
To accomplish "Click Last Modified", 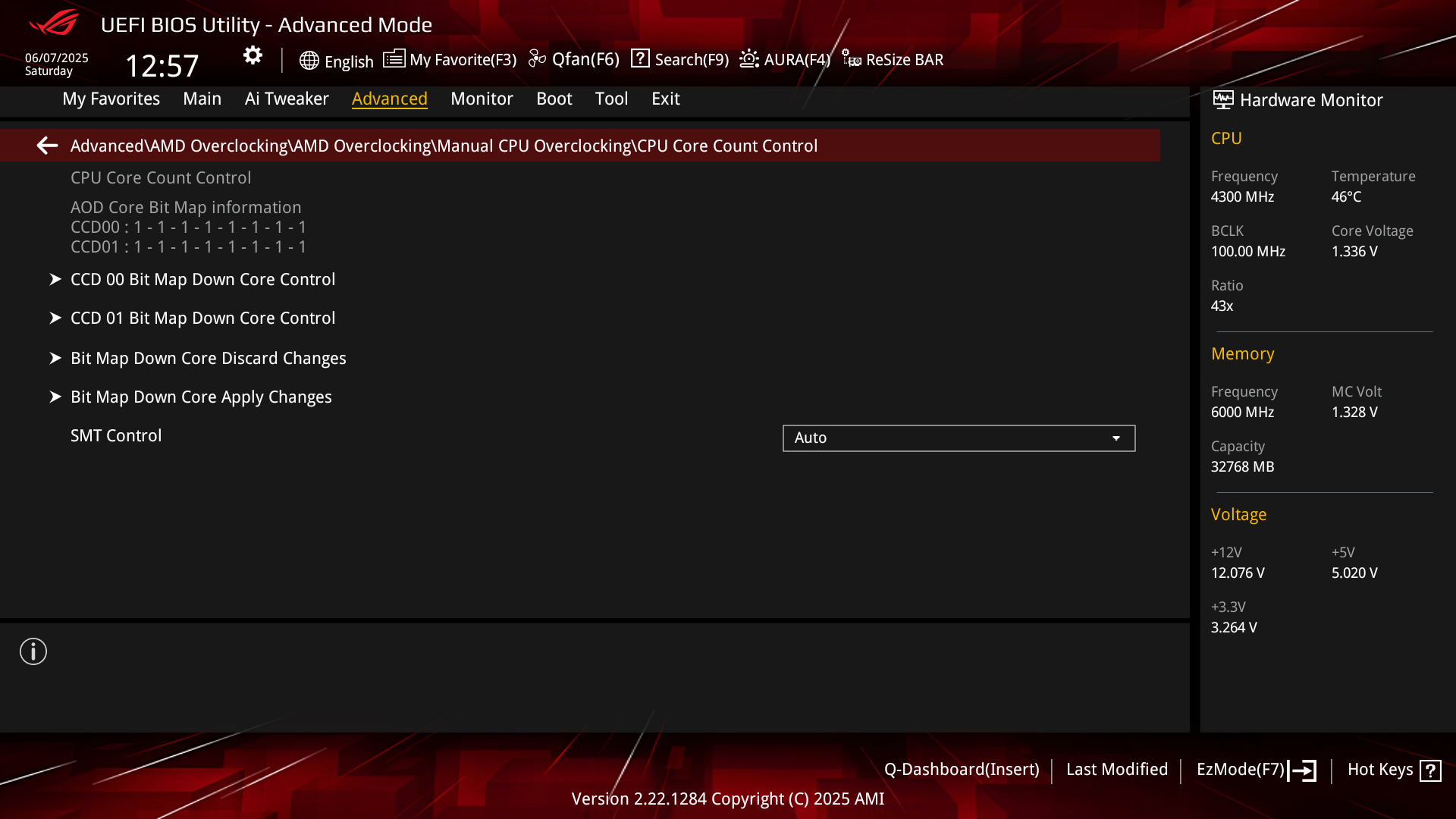I will pos(1117,769).
